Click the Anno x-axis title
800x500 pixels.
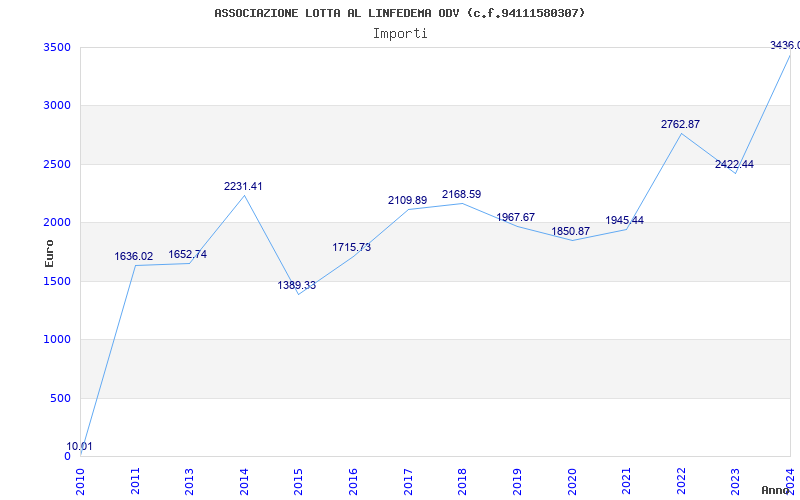pos(776,490)
